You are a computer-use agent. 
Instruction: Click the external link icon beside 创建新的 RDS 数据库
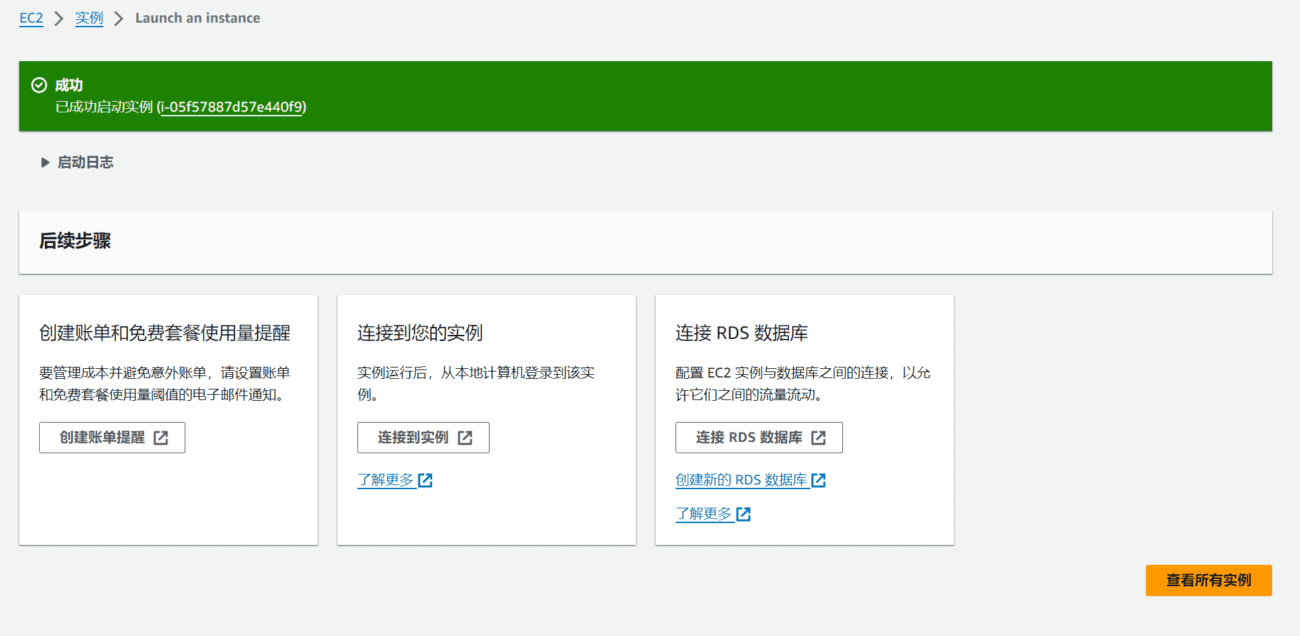click(x=818, y=479)
